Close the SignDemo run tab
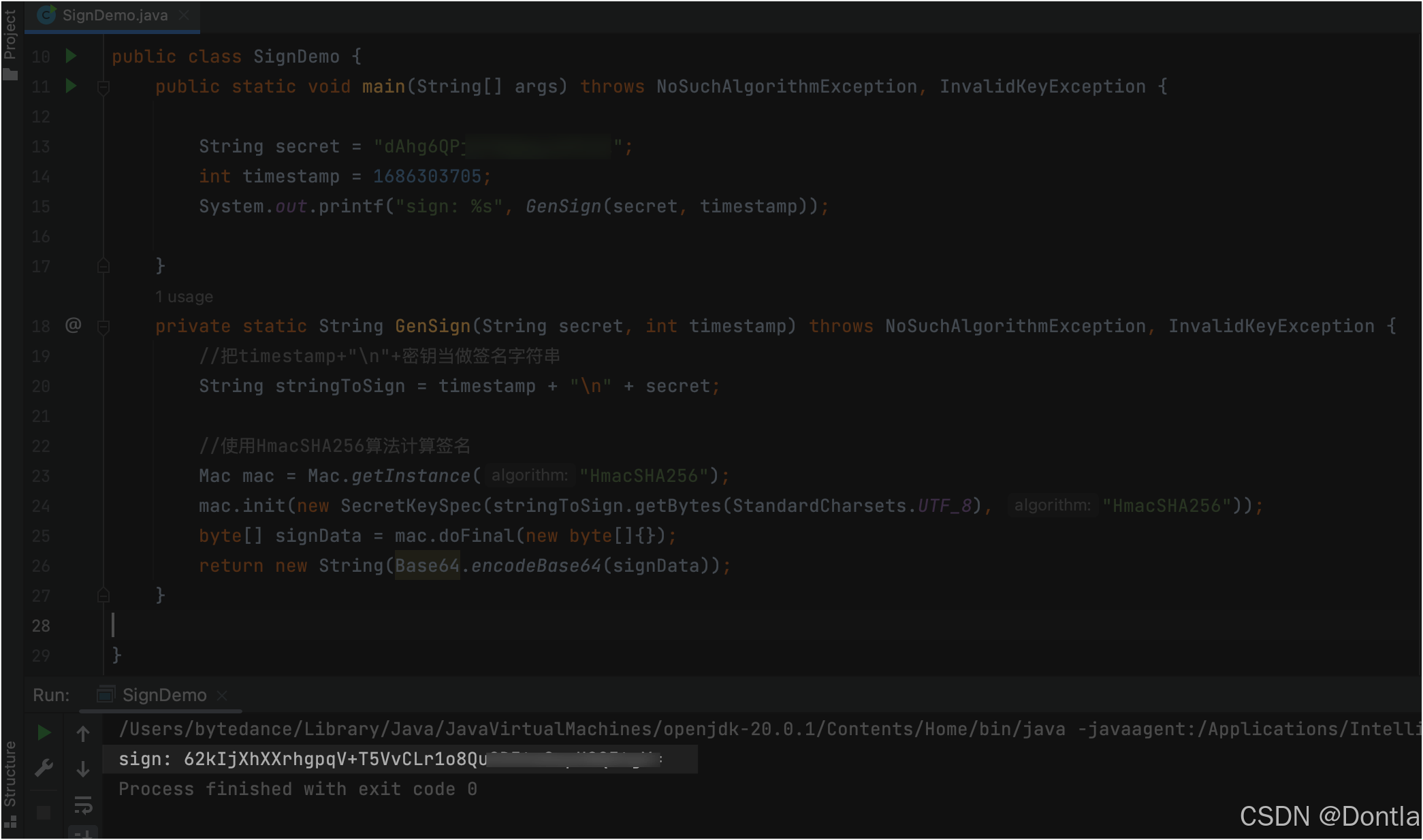 tap(221, 695)
